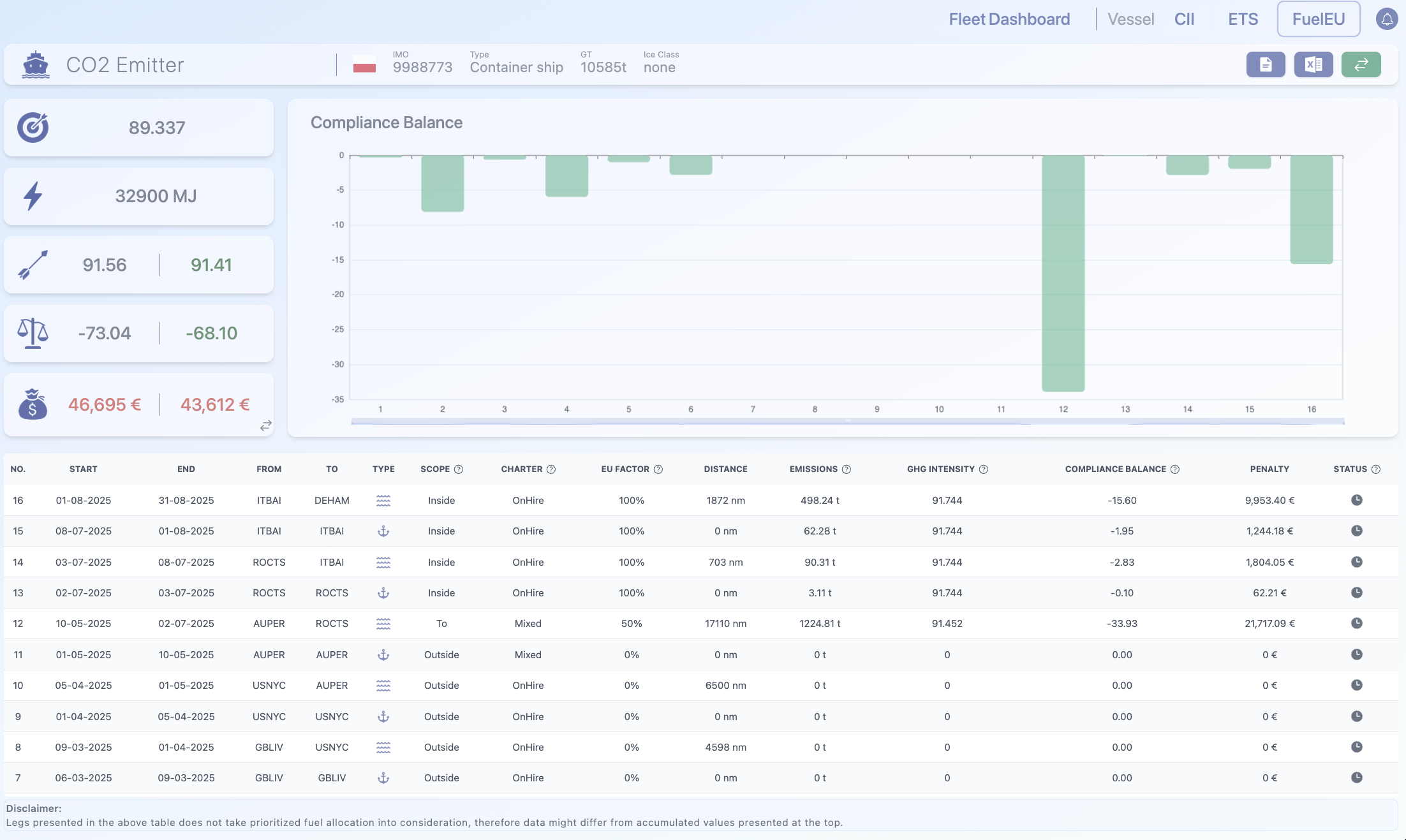Screen dimensions: 1406x840
Task: Export data to Excel spreadsheet
Action: 1313,64
